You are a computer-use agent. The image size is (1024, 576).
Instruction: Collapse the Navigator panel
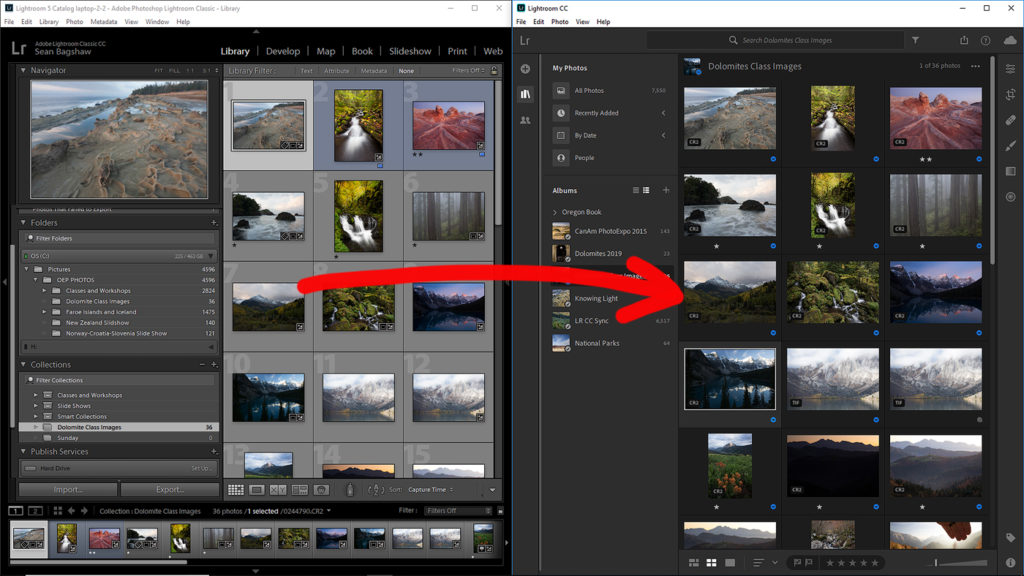[x=24, y=70]
